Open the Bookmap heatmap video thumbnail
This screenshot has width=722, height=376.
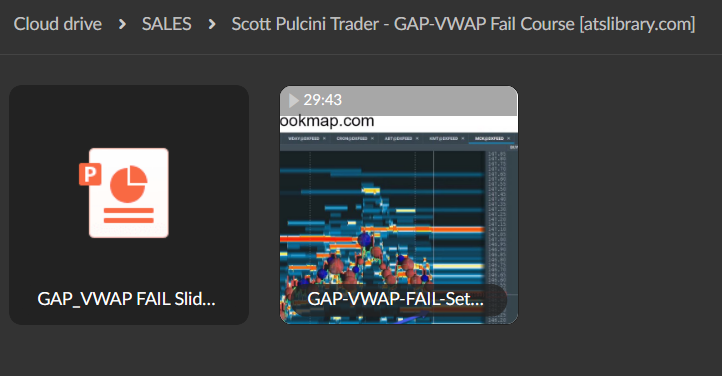click(399, 205)
